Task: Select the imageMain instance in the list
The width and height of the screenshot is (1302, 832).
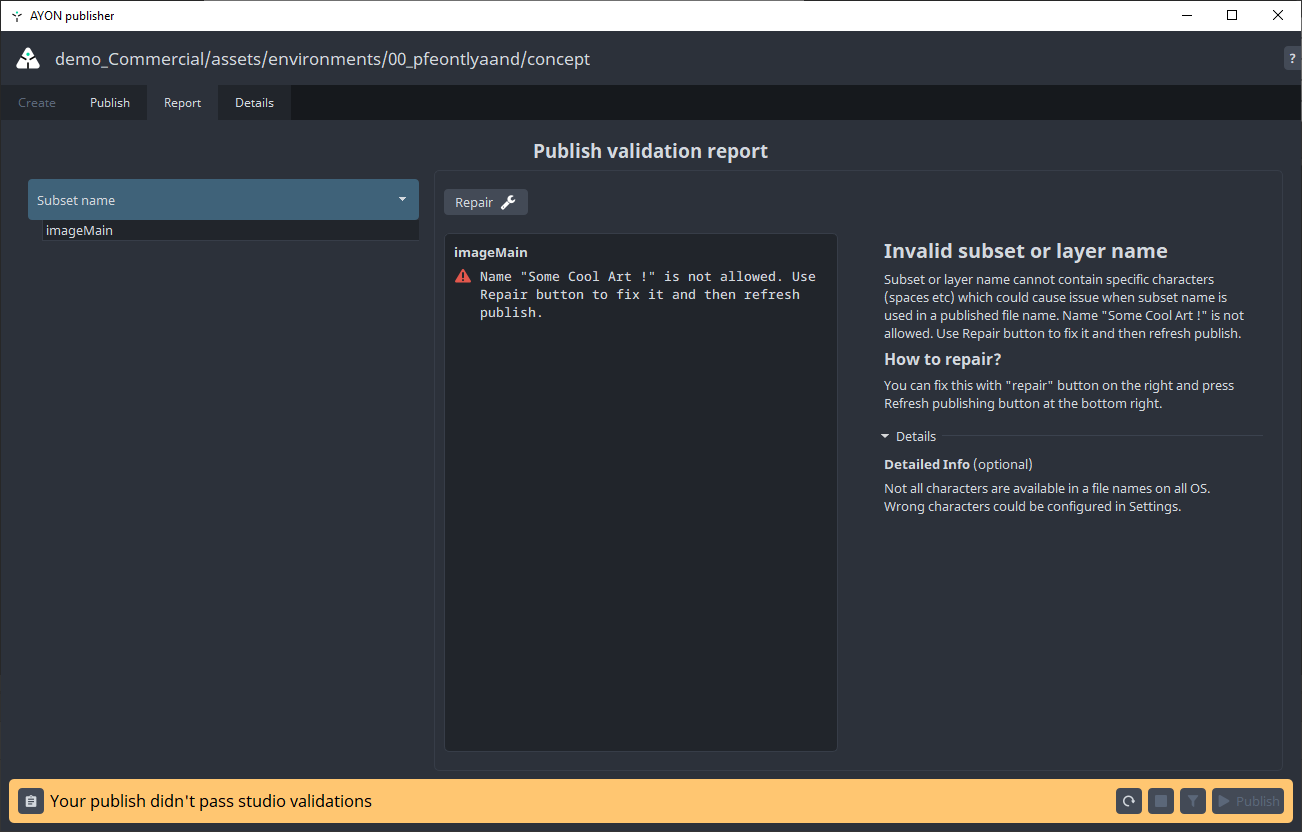Action: 231,230
